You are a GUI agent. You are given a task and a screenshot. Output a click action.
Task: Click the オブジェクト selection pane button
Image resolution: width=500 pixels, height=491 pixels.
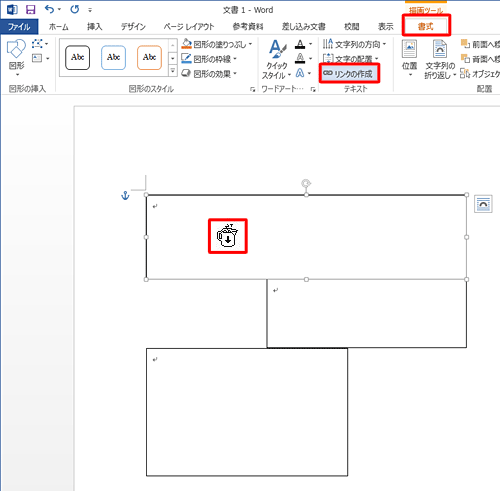pyautogui.click(x=480, y=74)
